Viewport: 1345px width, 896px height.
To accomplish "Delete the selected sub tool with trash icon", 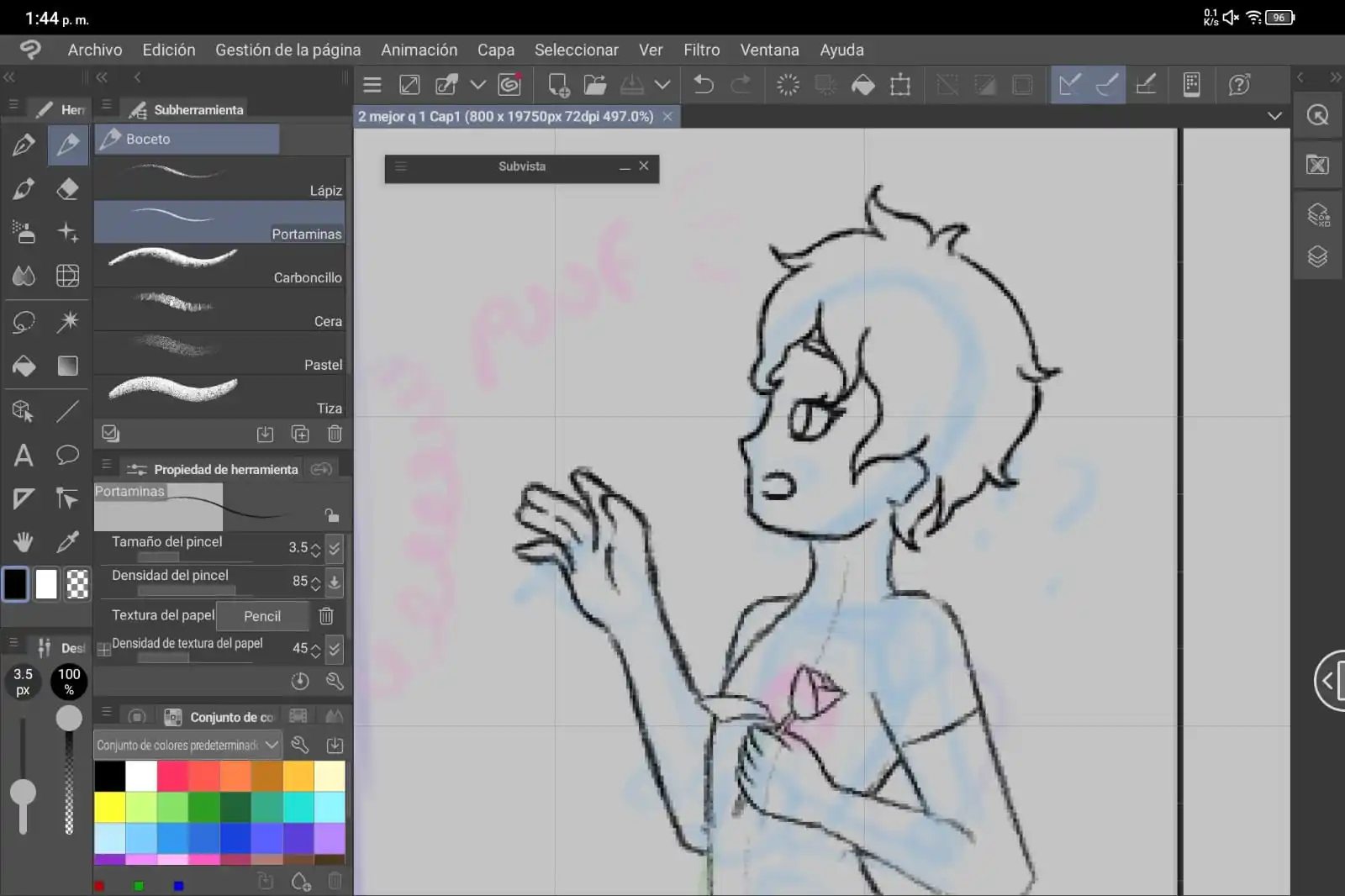I will click(x=335, y=434).
